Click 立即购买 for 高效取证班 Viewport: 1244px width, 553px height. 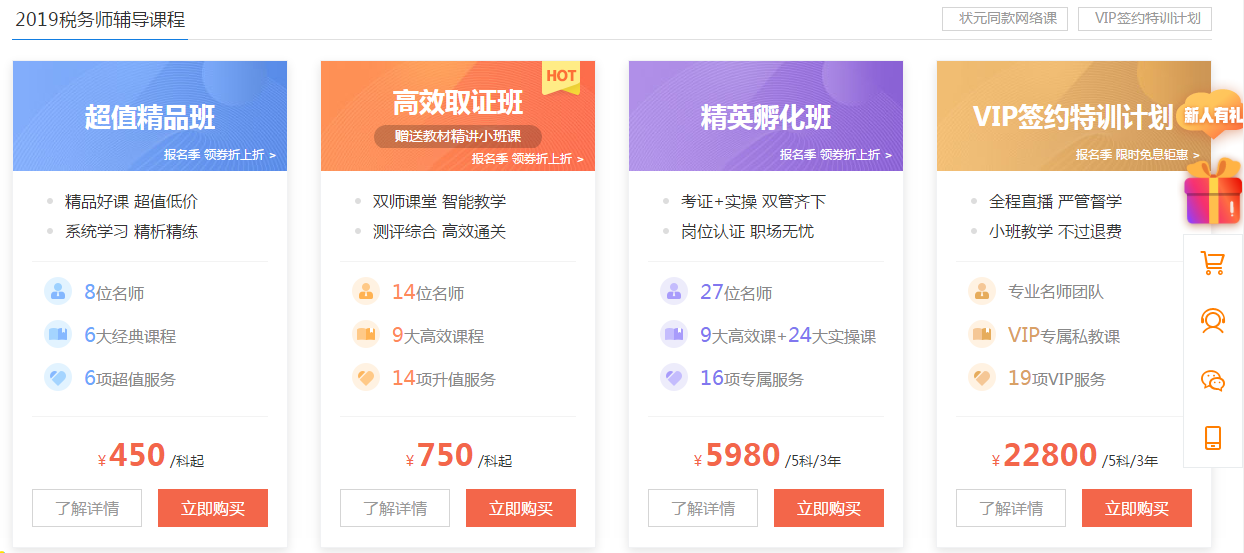point(521,508)
